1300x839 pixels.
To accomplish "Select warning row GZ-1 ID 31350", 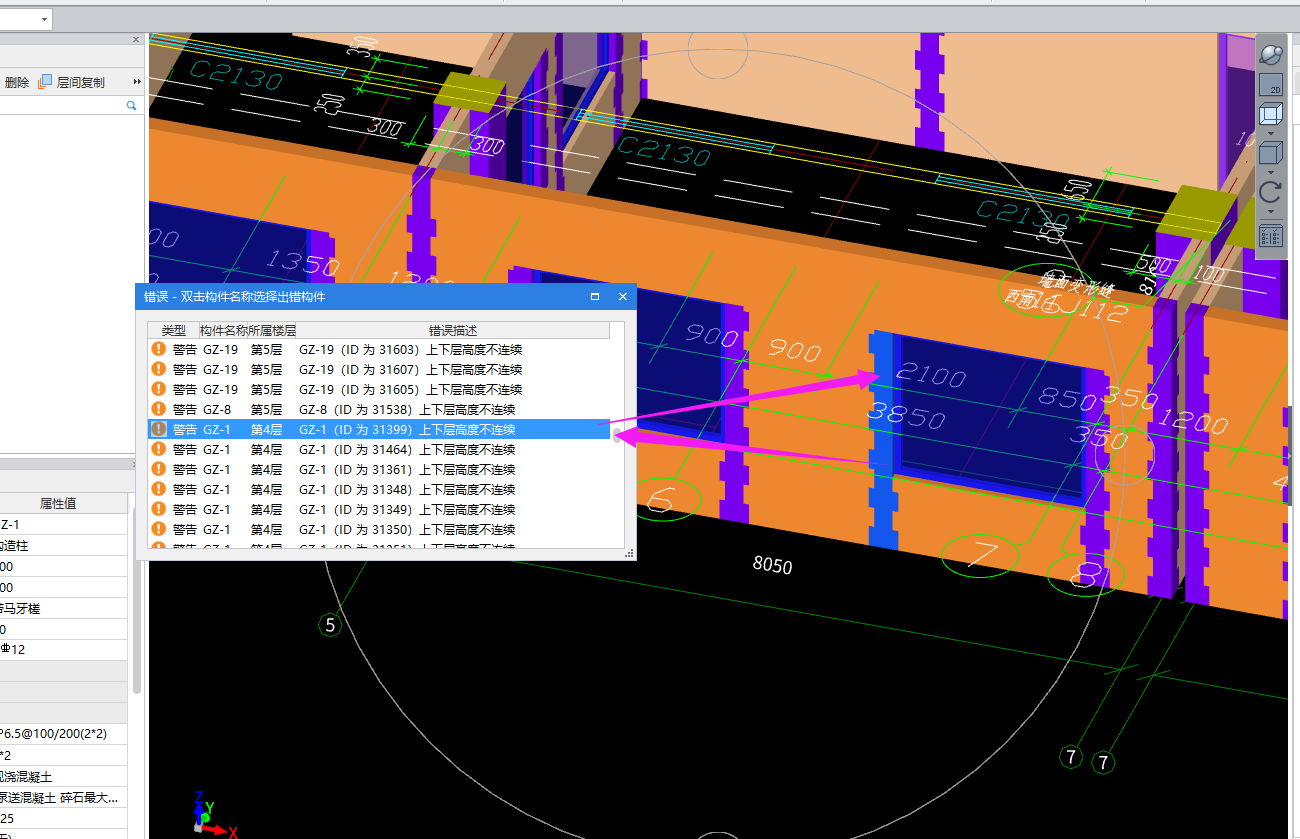I will (x=379, y=530).
